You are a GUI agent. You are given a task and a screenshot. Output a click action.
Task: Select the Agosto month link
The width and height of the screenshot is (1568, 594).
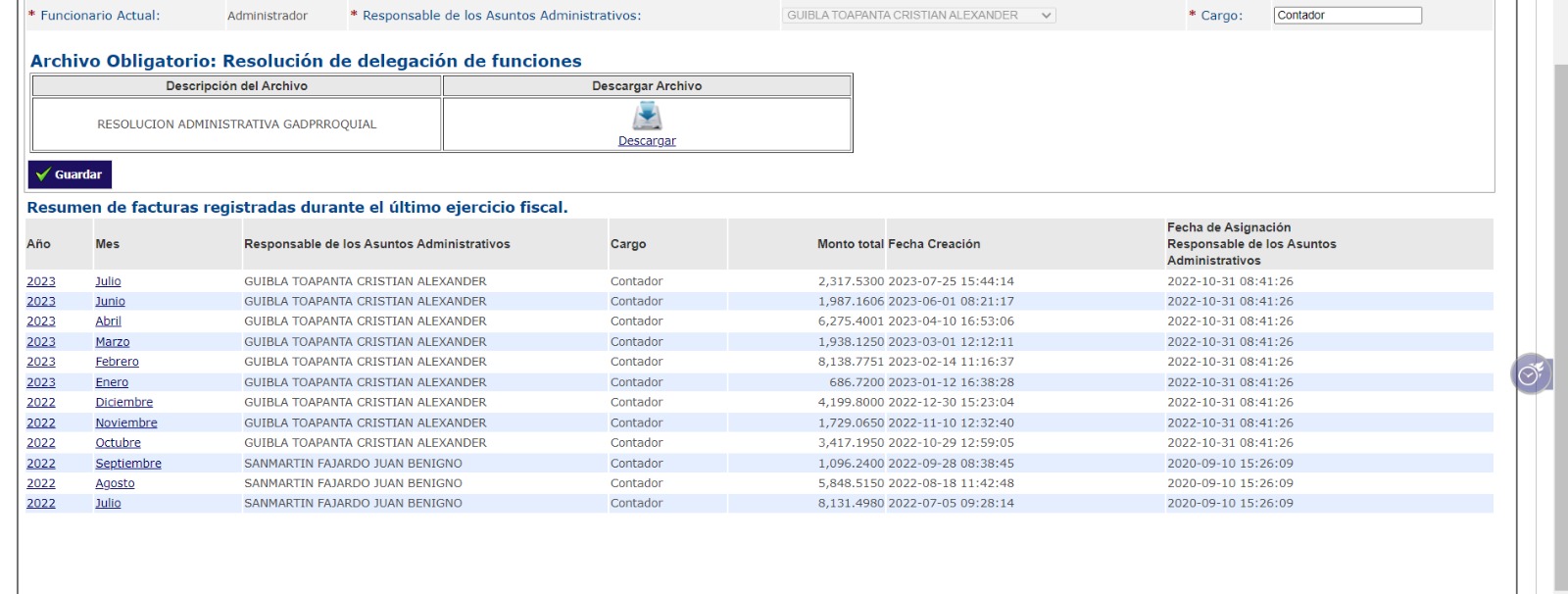pyautogui.click(x=115, y=483)
